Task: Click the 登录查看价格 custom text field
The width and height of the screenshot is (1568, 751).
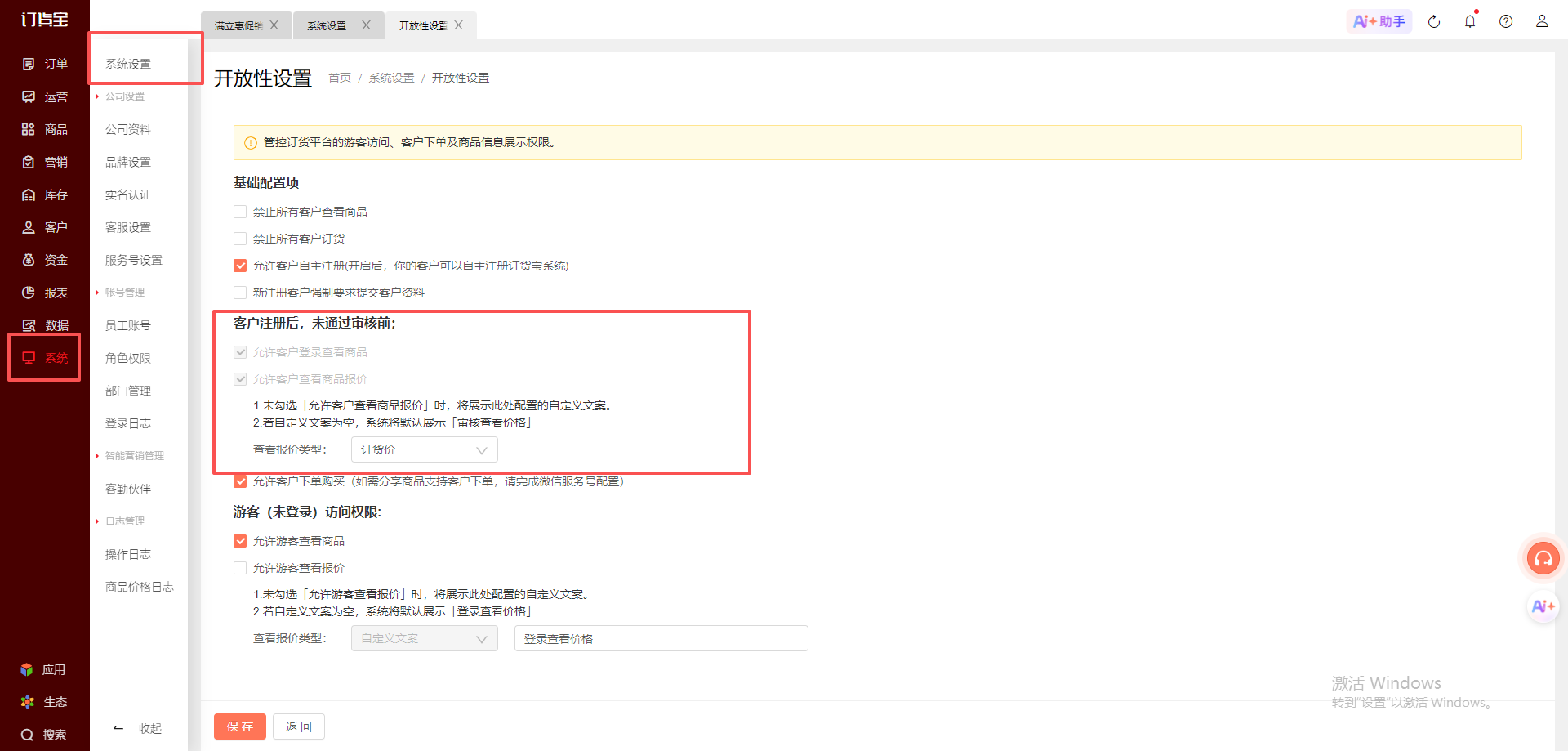Action: point(661,638)
